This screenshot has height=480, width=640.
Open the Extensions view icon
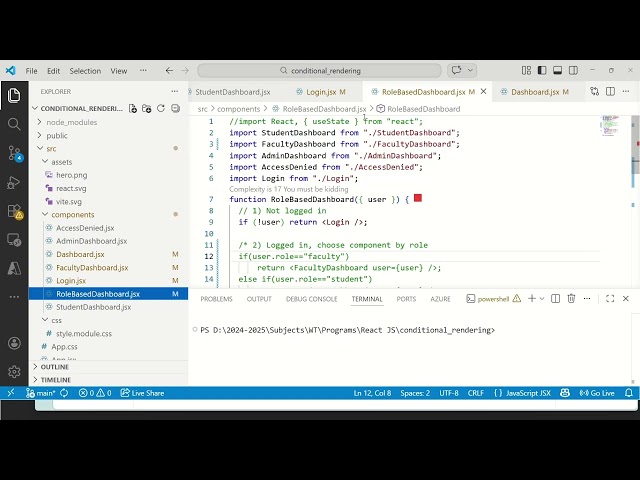pyautogui.click(x=15, y=211)
